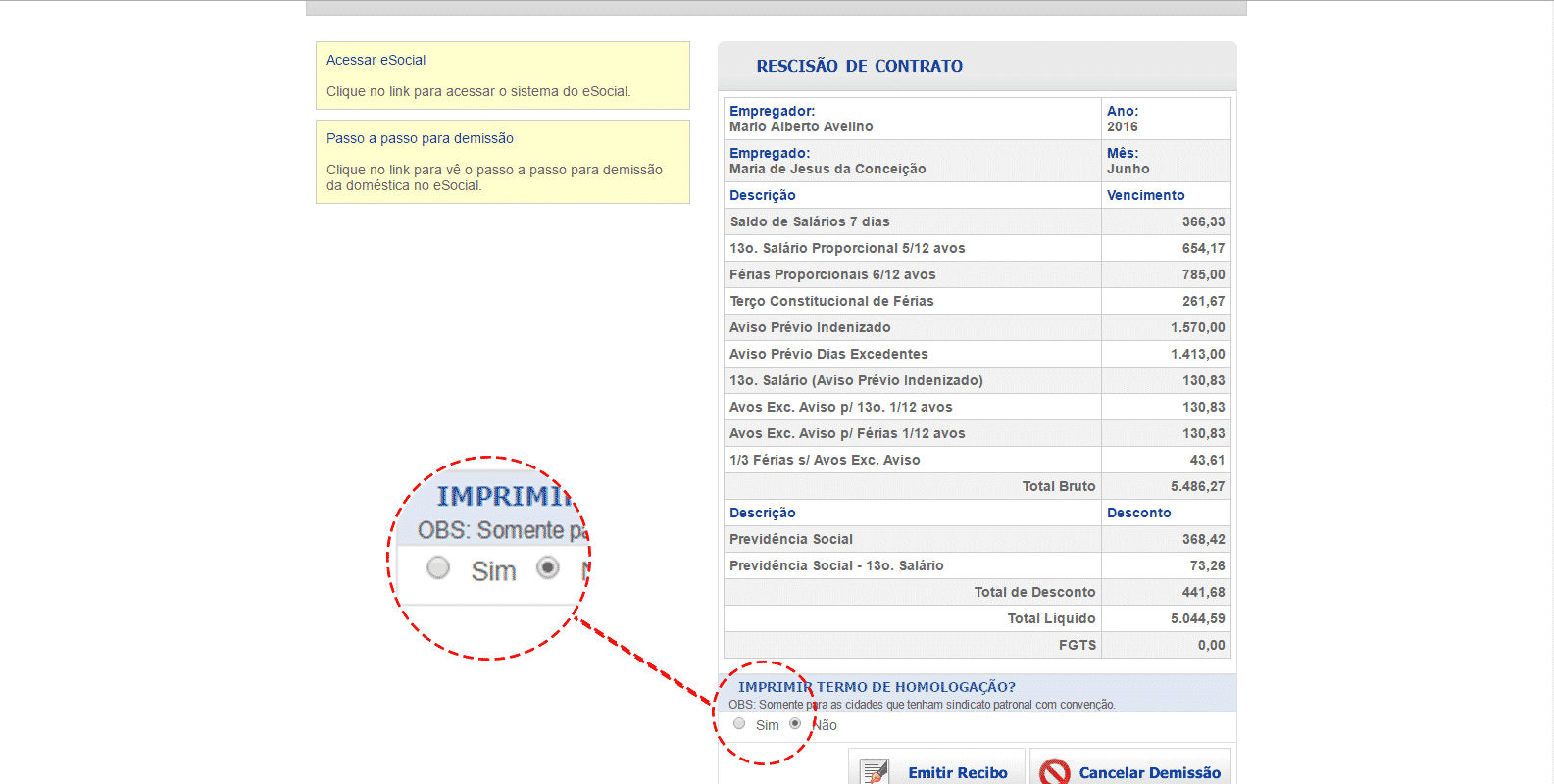The height and width of the screenshot is (784, 1554).
Task: Click the year value 2016
Action: pyautogui.click(x=1123, y=126)
